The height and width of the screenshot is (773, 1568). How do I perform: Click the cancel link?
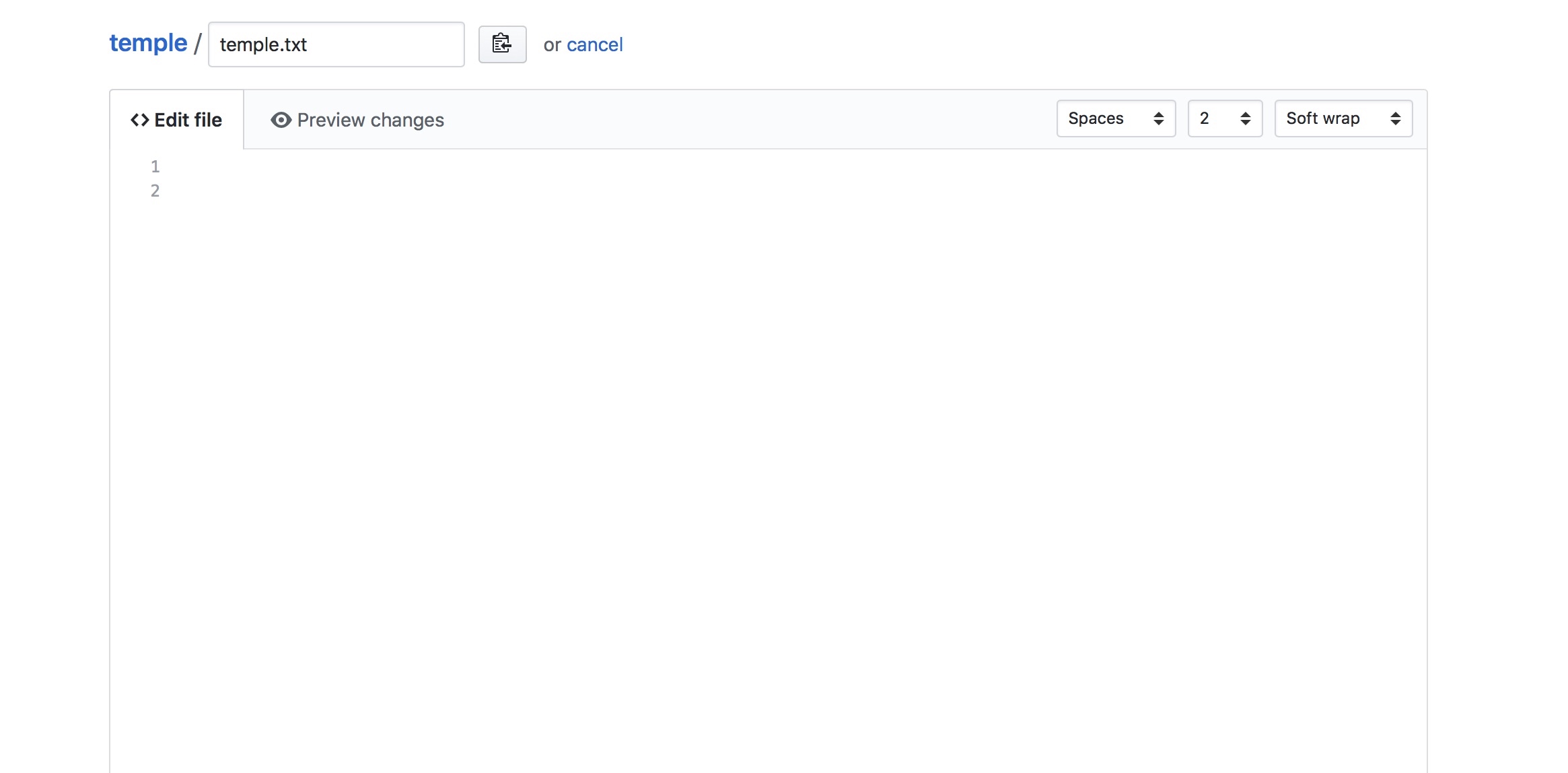click(x=594, y=44)
